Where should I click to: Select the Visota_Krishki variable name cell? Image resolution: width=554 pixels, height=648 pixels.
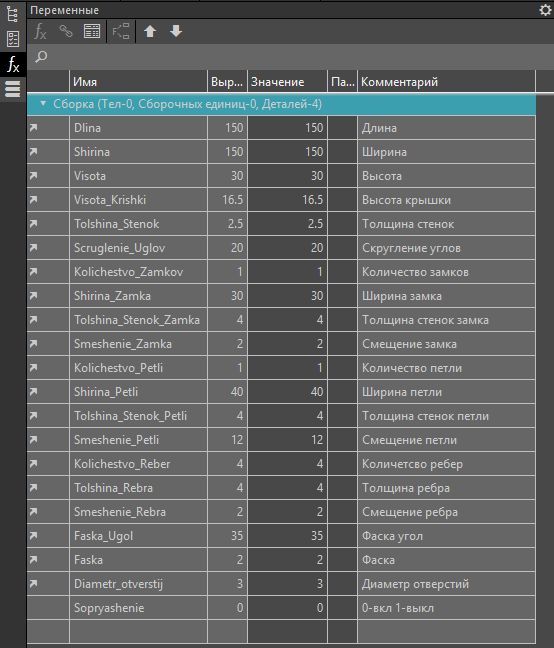tap(138, 200)
